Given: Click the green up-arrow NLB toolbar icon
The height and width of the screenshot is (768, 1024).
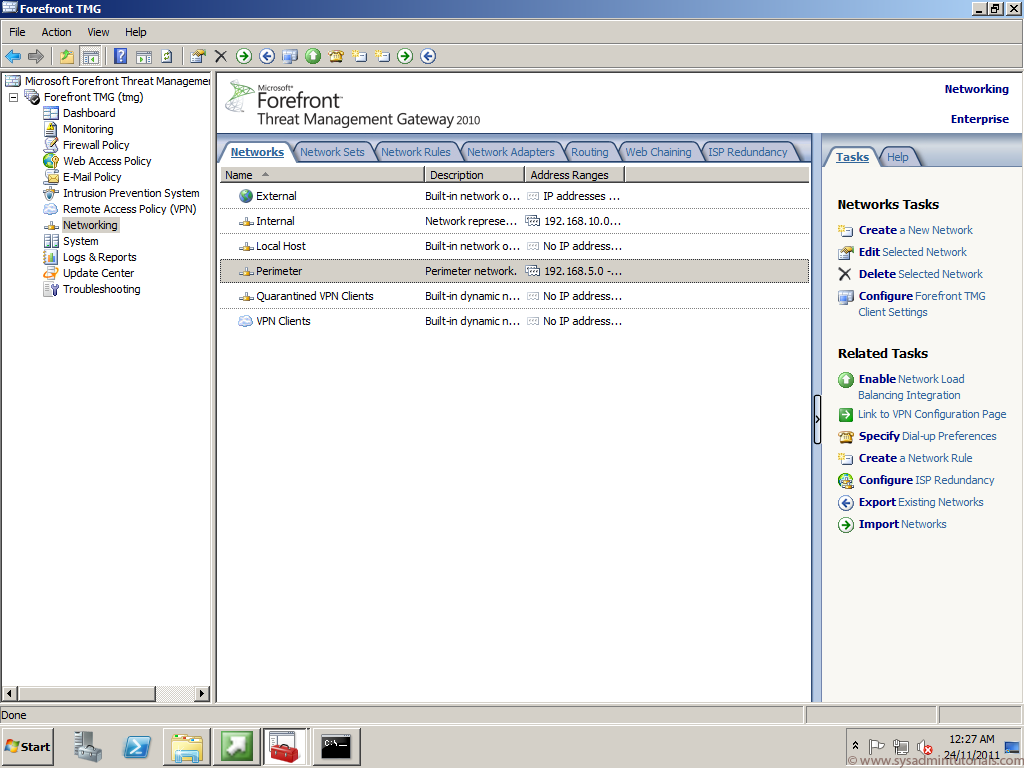Looking at the screenshot, I should 313,56.
